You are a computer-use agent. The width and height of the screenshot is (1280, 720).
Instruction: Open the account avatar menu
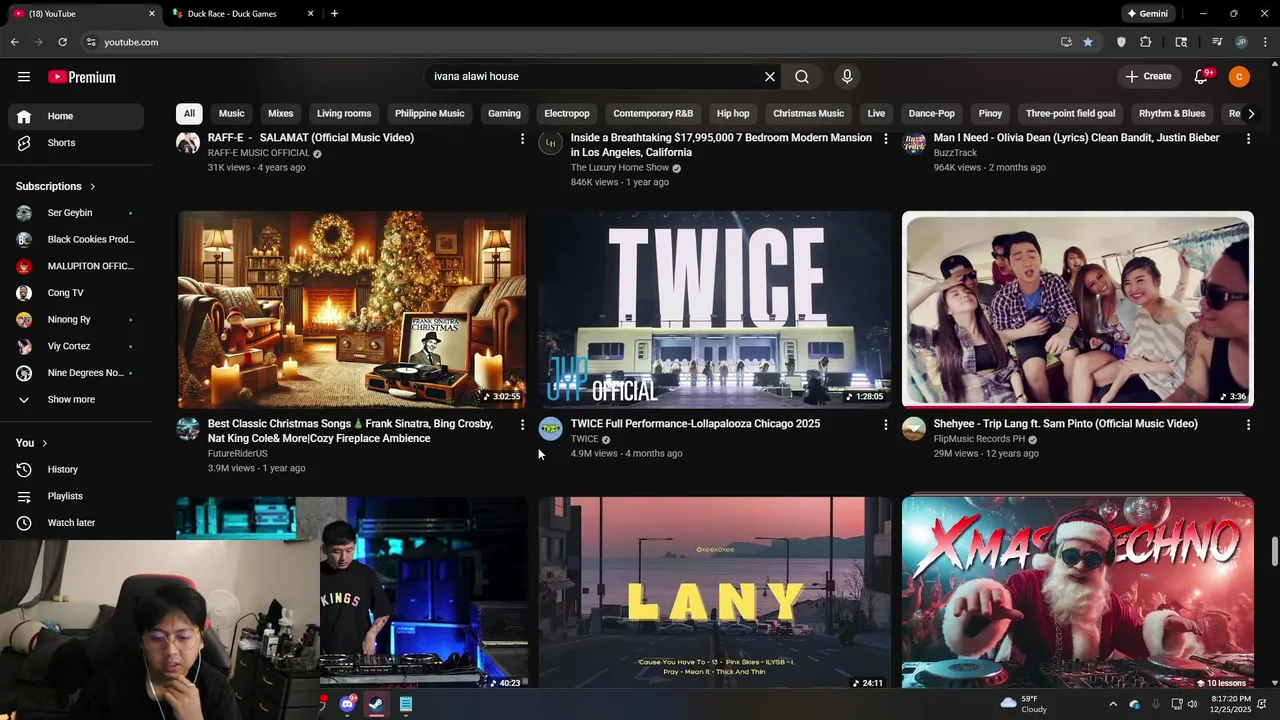[1239, 77]
